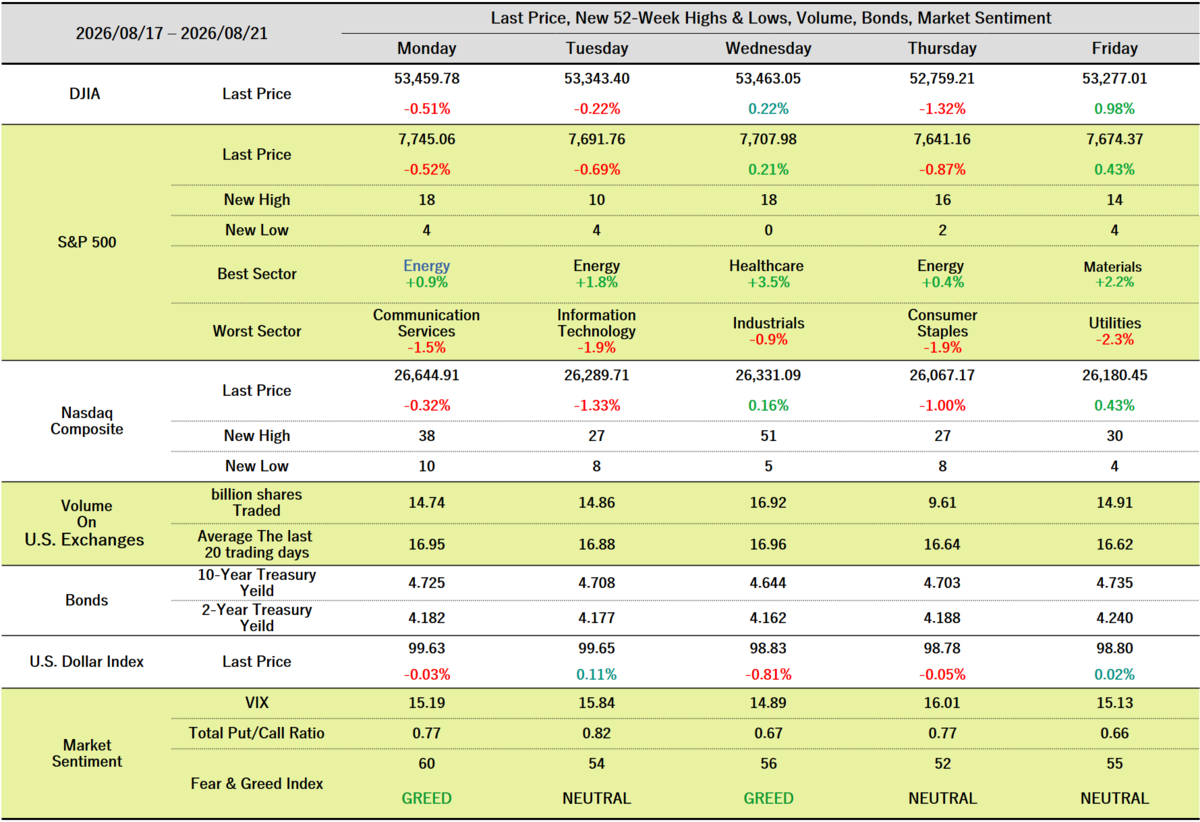Click the 2-Year Treasury Yeild label

pyautogui.click(x=257, y=618)
